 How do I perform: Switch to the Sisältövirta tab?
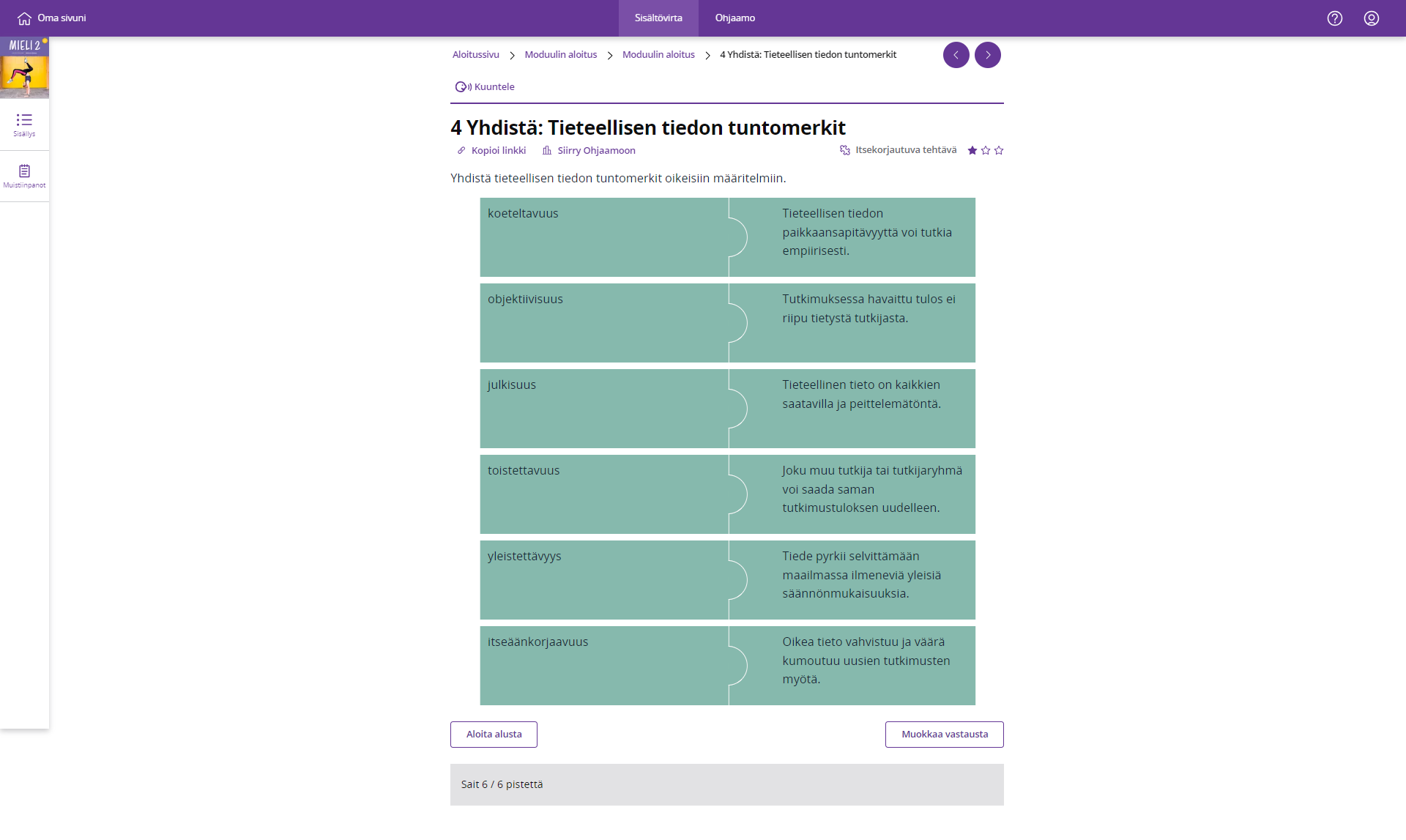(x=658, y=18)
